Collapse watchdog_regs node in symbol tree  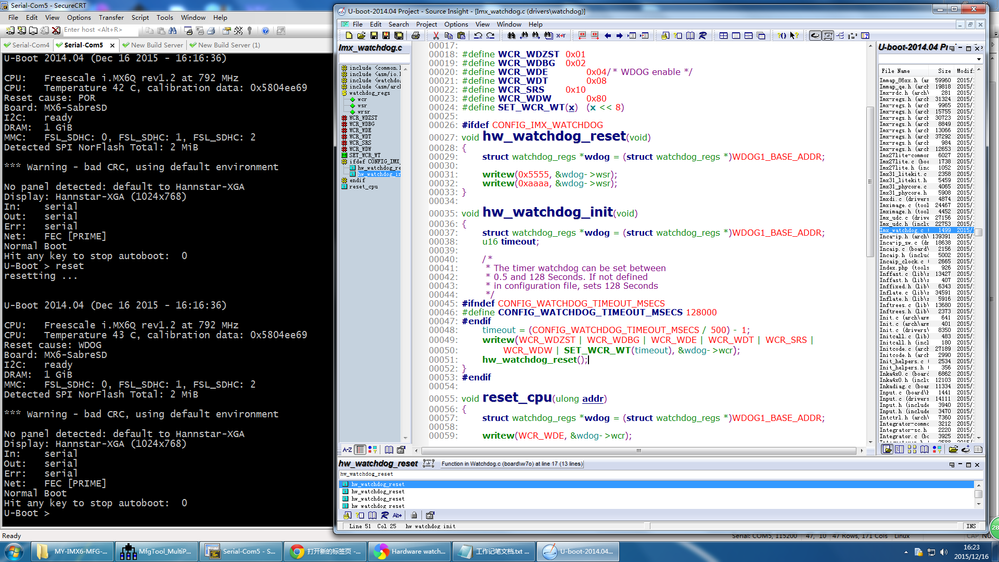(344, 93)
